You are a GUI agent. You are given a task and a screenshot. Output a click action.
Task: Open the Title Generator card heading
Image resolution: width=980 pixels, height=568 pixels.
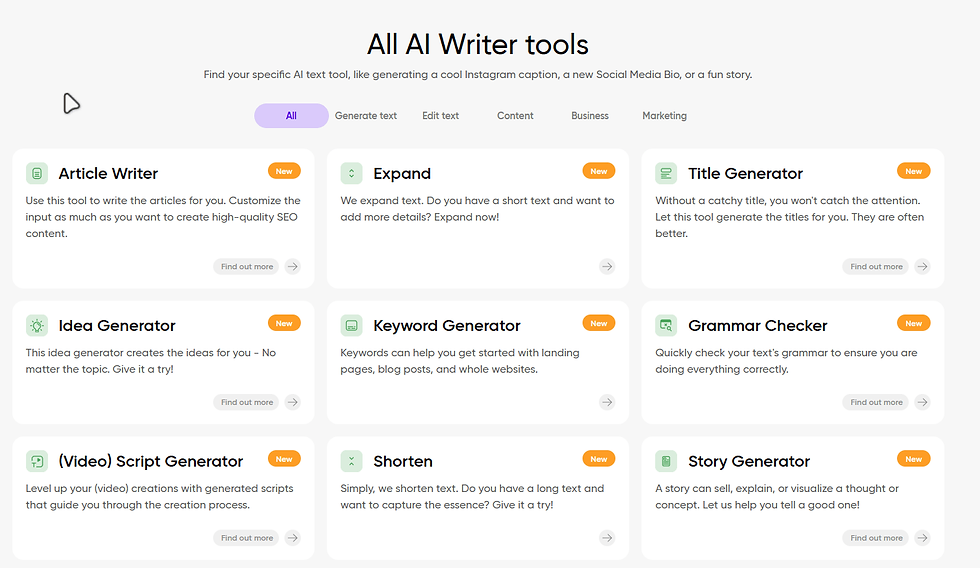tap(745, 173)
